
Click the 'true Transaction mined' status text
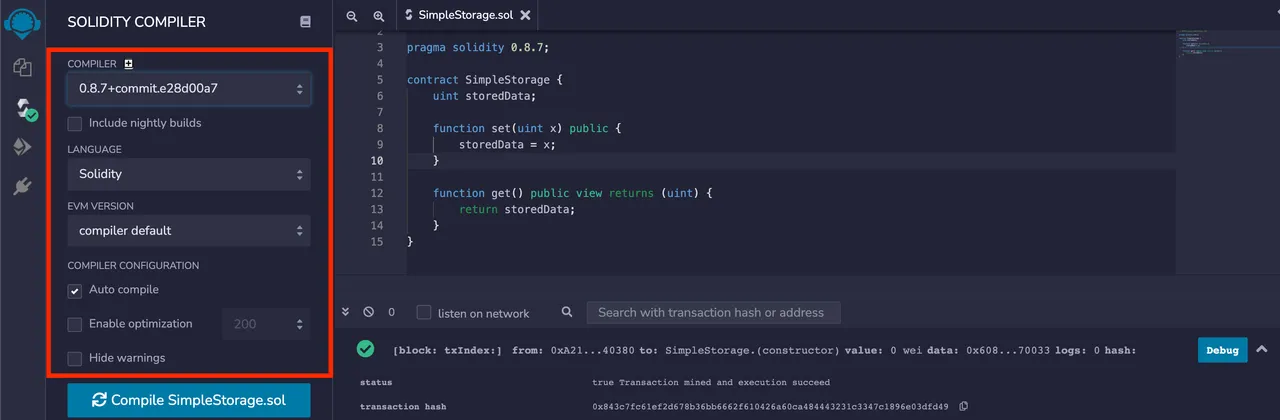(x=711, y=382)
